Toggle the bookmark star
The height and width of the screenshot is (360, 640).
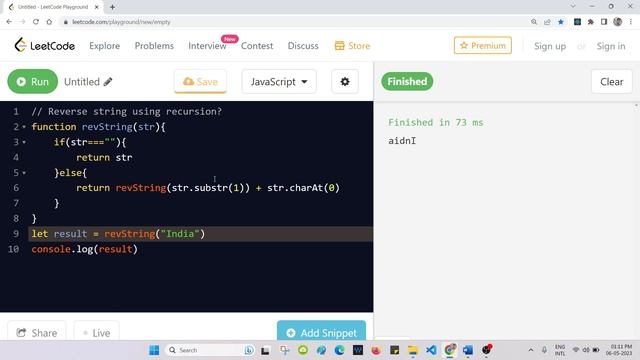[561, 22]
